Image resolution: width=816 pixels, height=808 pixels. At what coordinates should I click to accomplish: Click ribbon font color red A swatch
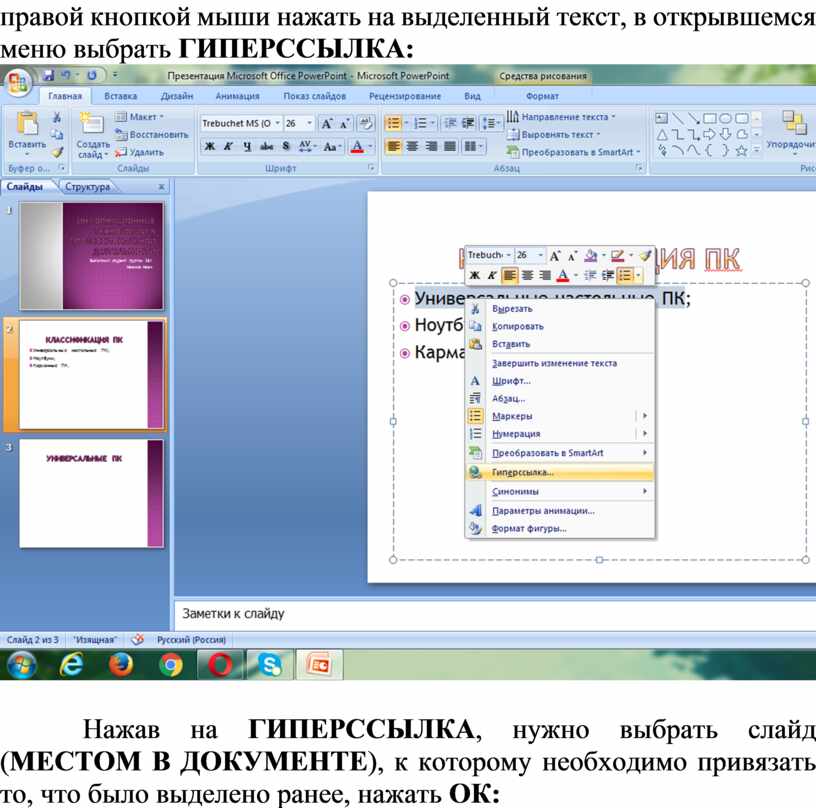point(357,147)
